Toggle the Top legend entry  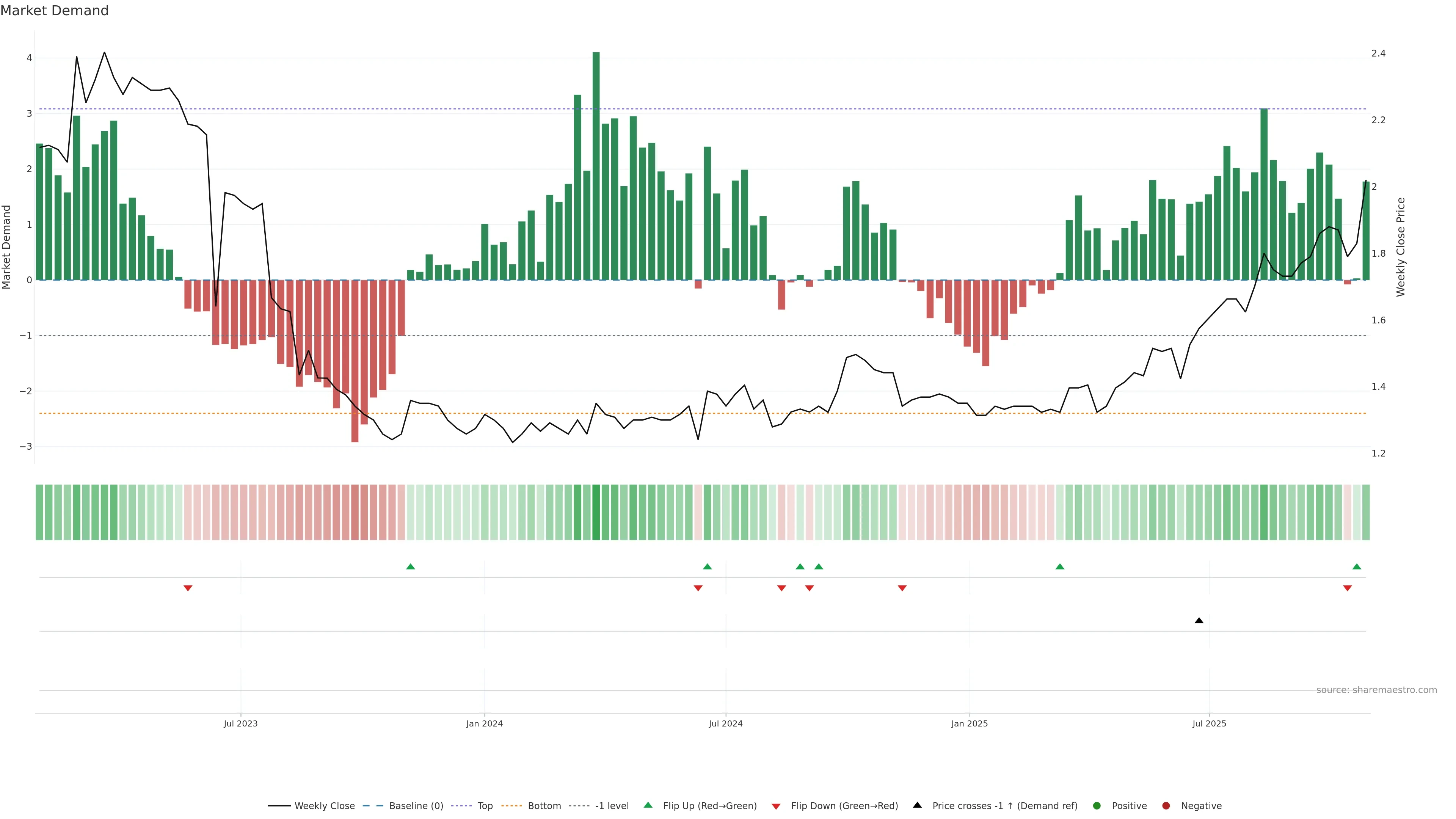point(485,805)
